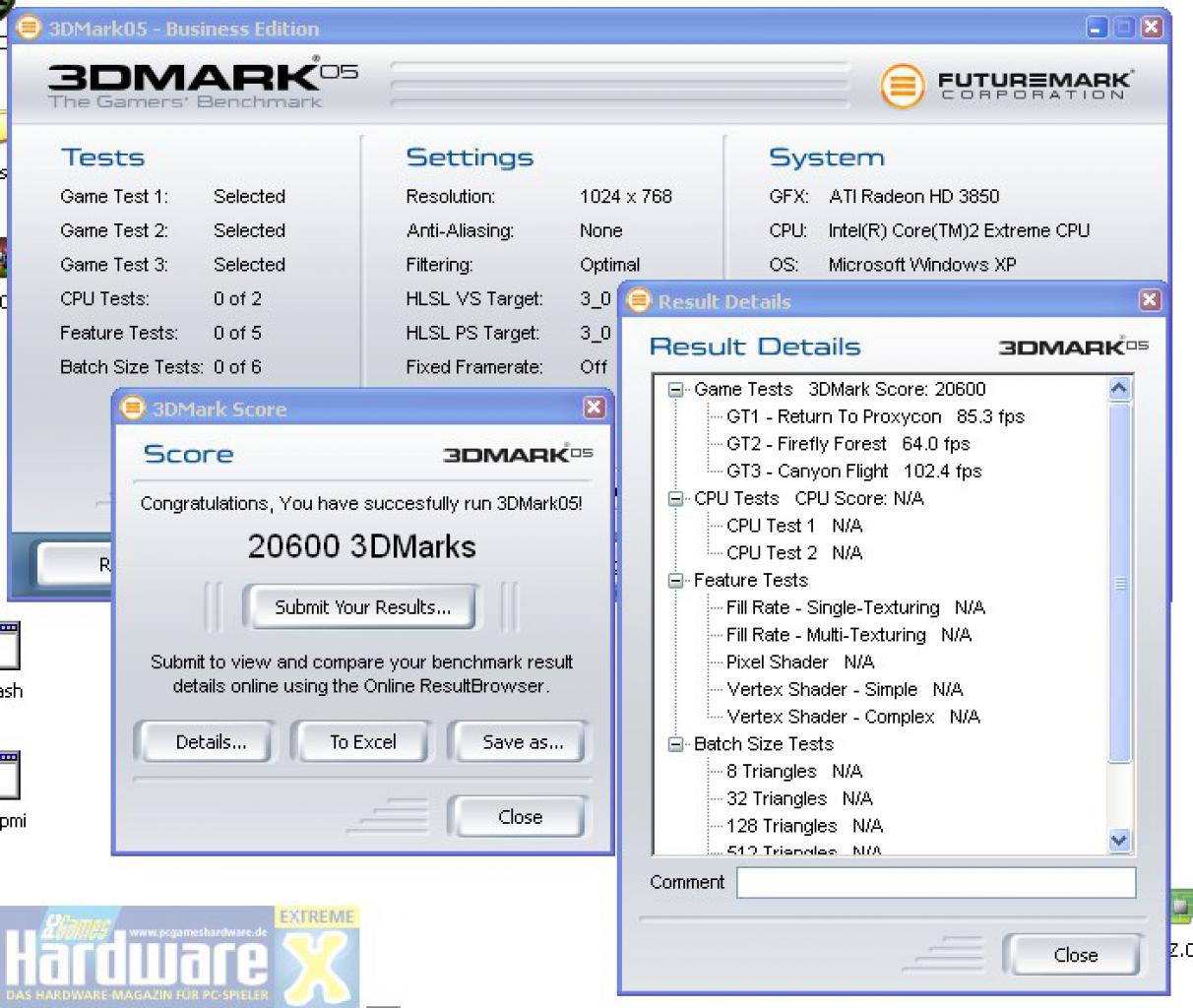Export score with To Excel button
The width and height of the screenshot is (1193, 1008).
pos(362,742)
